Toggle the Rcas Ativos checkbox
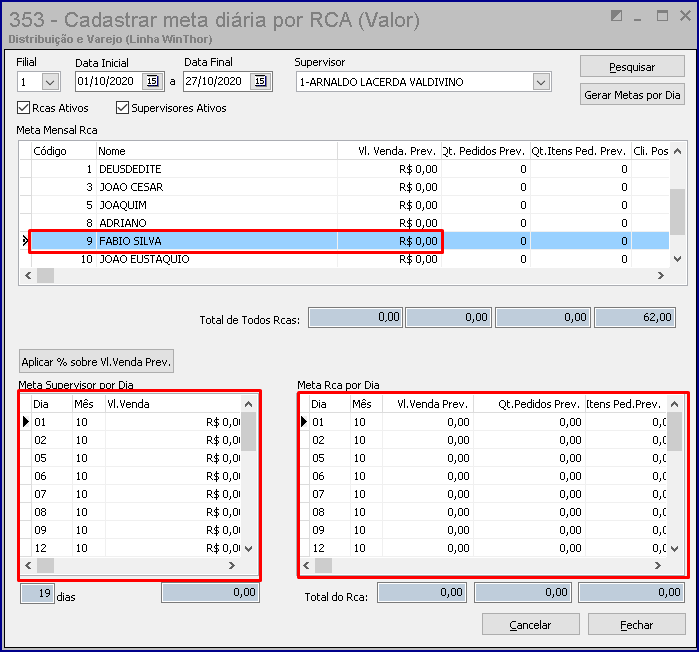Screen dimensions: 699x652 click(x=23, y=108)
